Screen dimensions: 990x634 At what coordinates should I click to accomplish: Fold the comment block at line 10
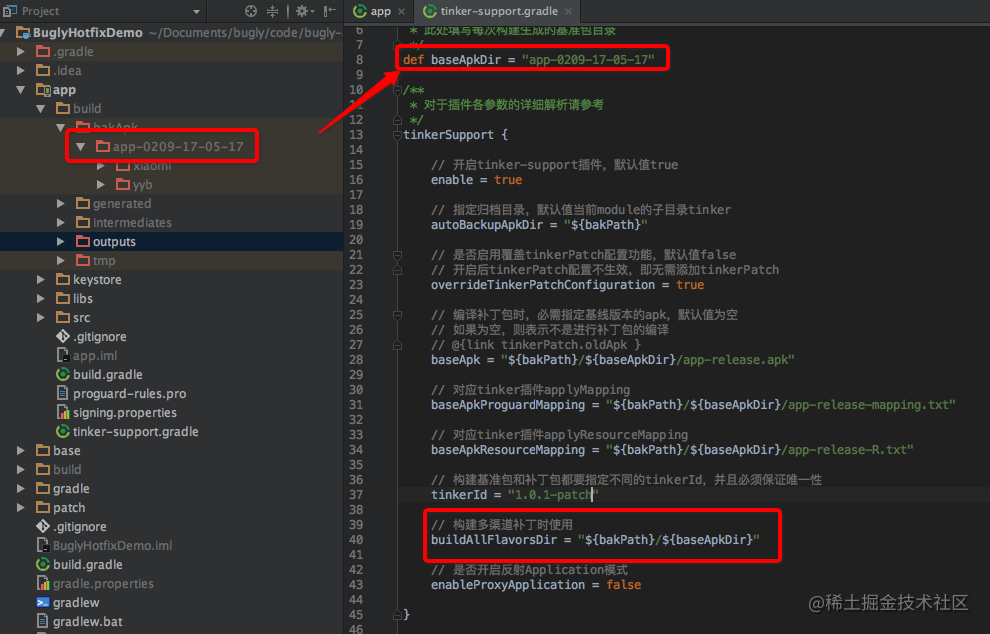pyautogui.click(x=397, y=90)
